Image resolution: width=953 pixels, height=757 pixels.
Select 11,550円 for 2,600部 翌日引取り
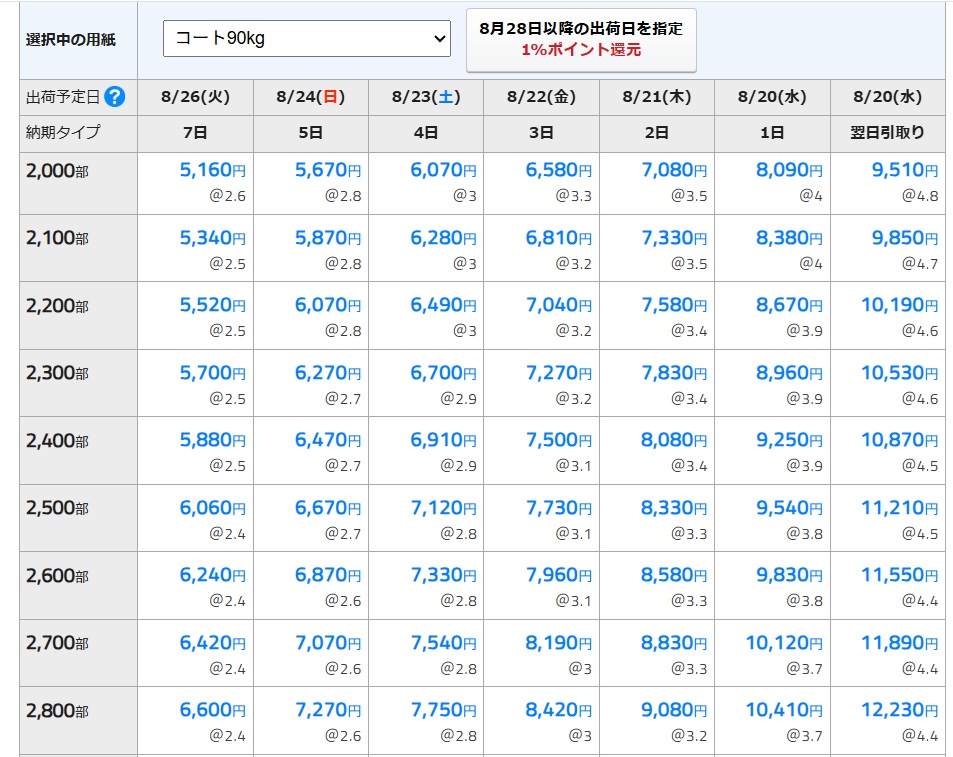899,575
